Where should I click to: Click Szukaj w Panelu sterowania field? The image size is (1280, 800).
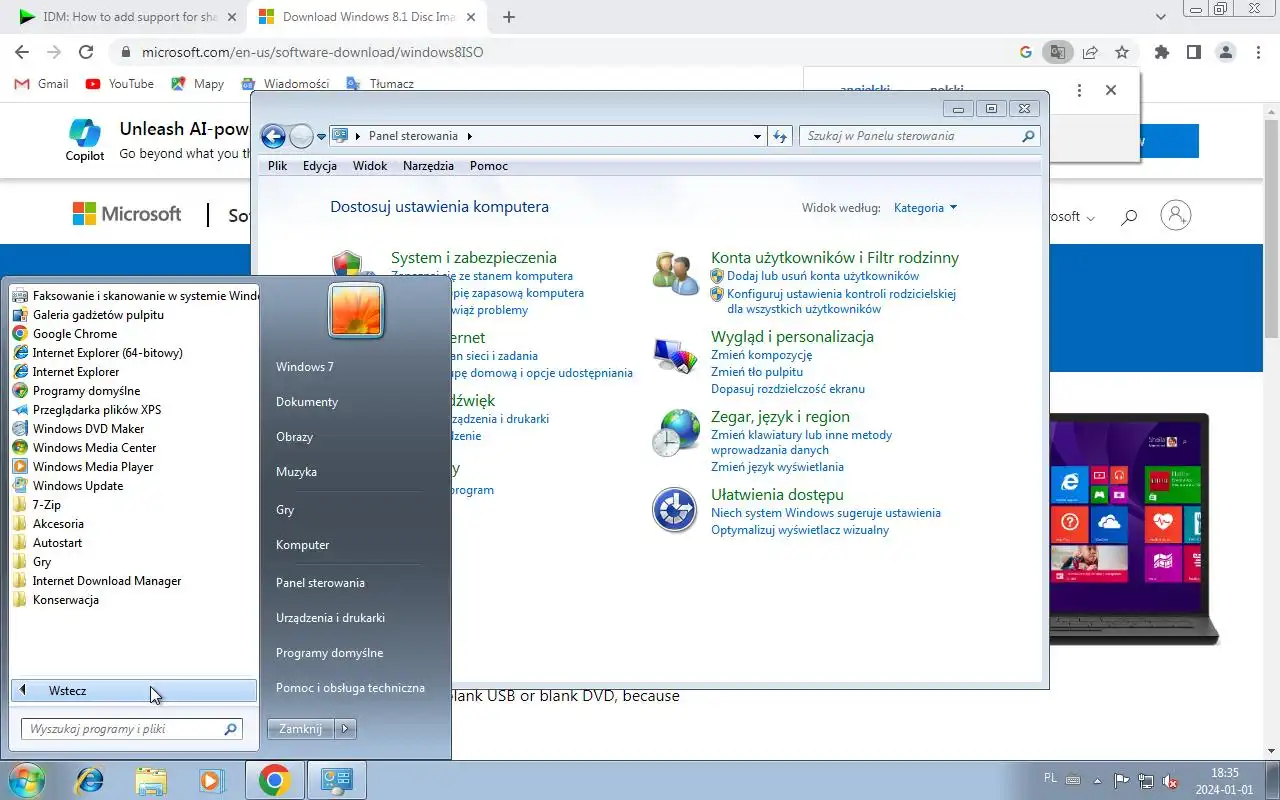919,136
